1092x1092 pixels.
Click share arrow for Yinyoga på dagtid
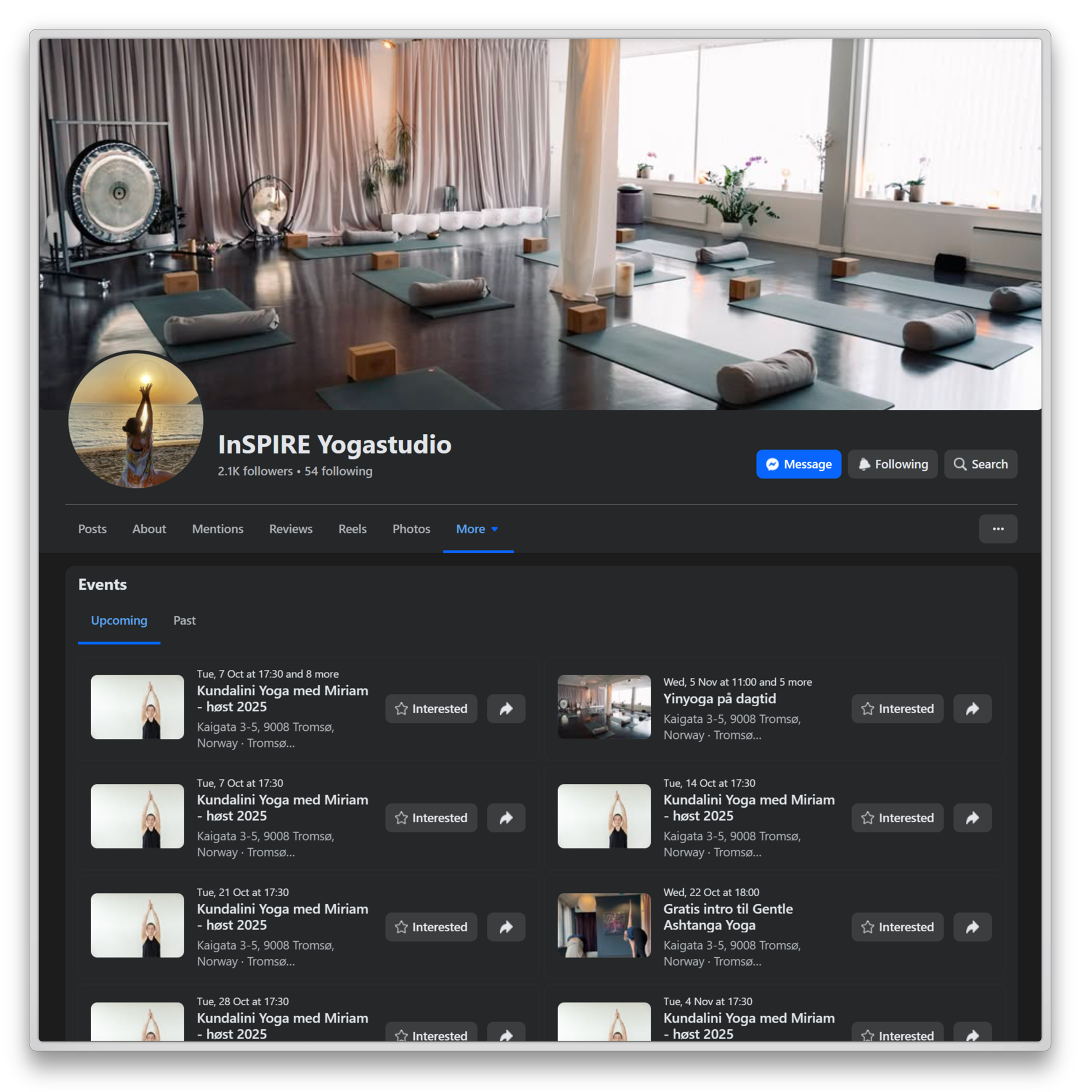pyautogui.click(x=972, y=709)
